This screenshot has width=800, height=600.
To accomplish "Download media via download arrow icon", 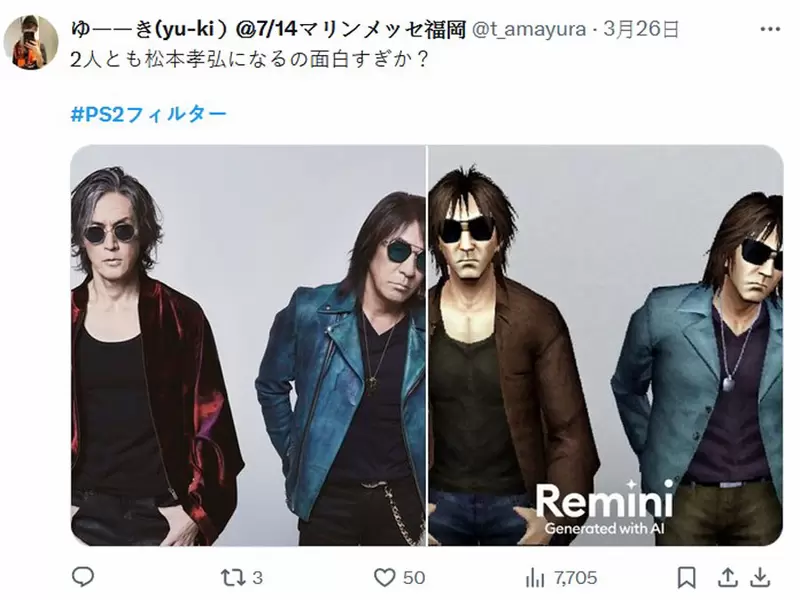I will tap(760, 577).
